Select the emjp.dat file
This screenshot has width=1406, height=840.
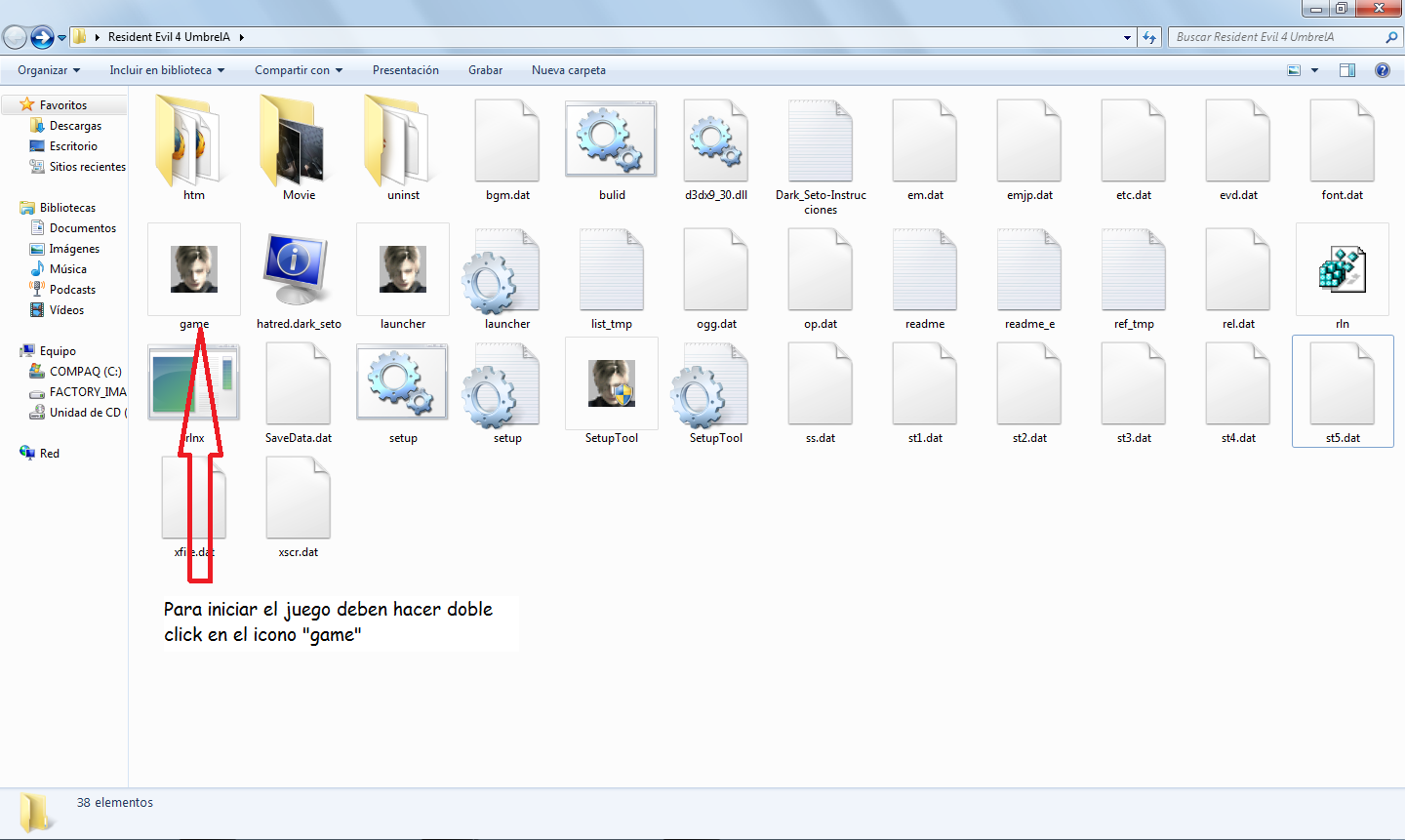(x=1029, y=148)
